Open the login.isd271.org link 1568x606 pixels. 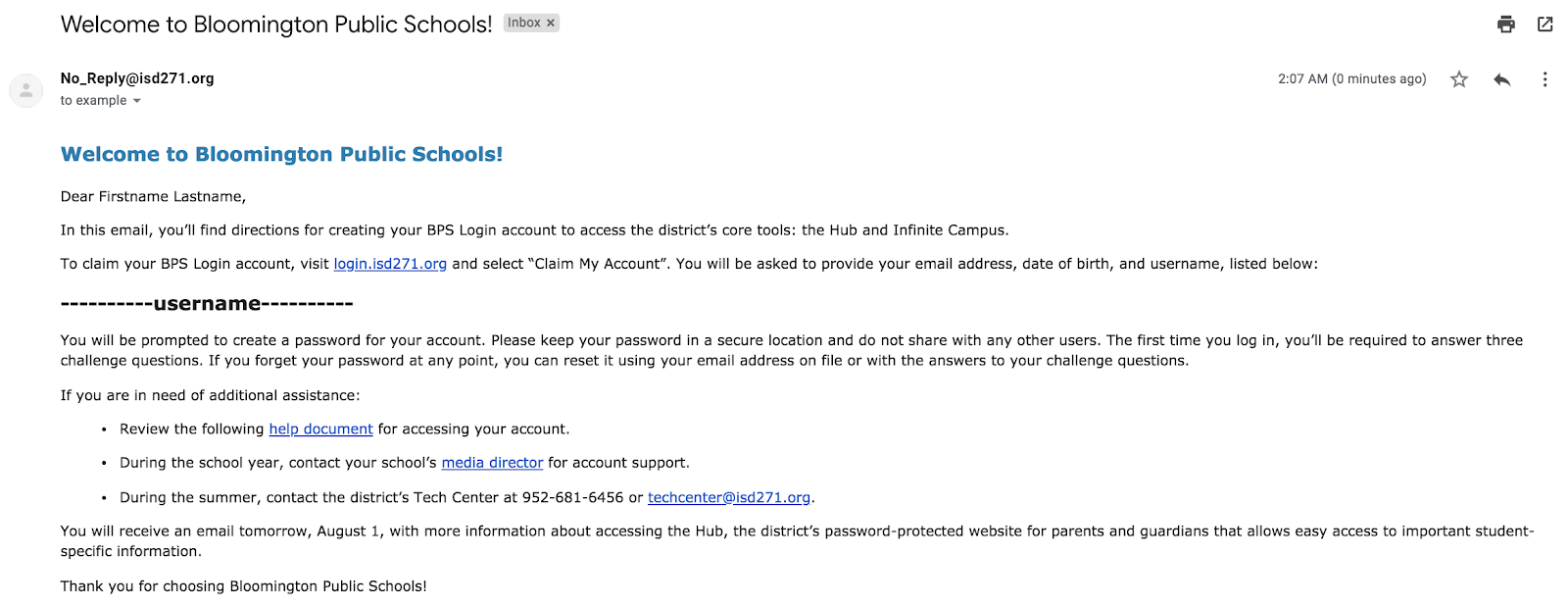click(x=390, y=264)
